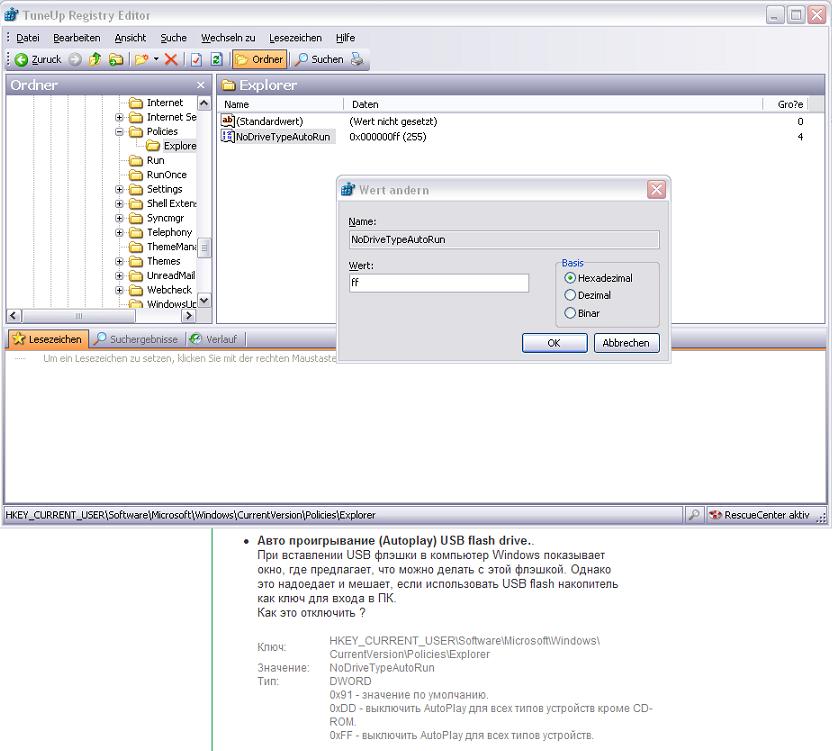Select the Explorer key under Policies
This screenshot has width=832, height=751.
pos(179,146)
